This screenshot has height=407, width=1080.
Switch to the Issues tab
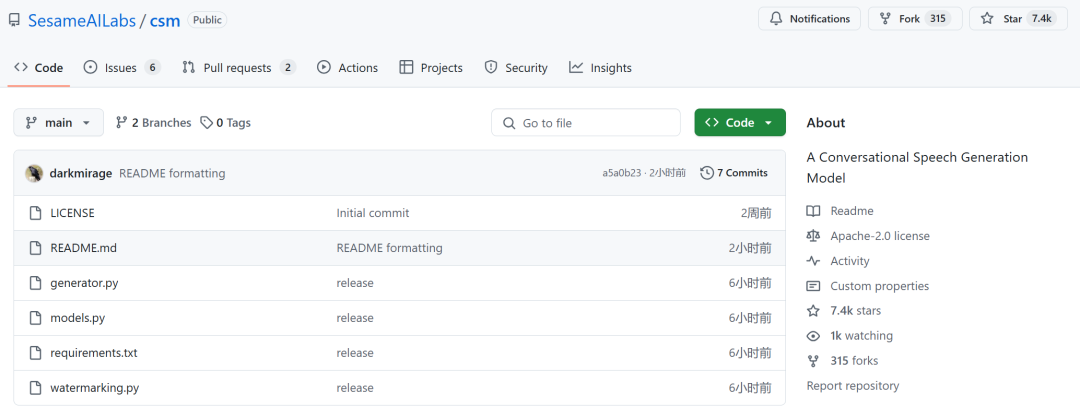point(120,68)
